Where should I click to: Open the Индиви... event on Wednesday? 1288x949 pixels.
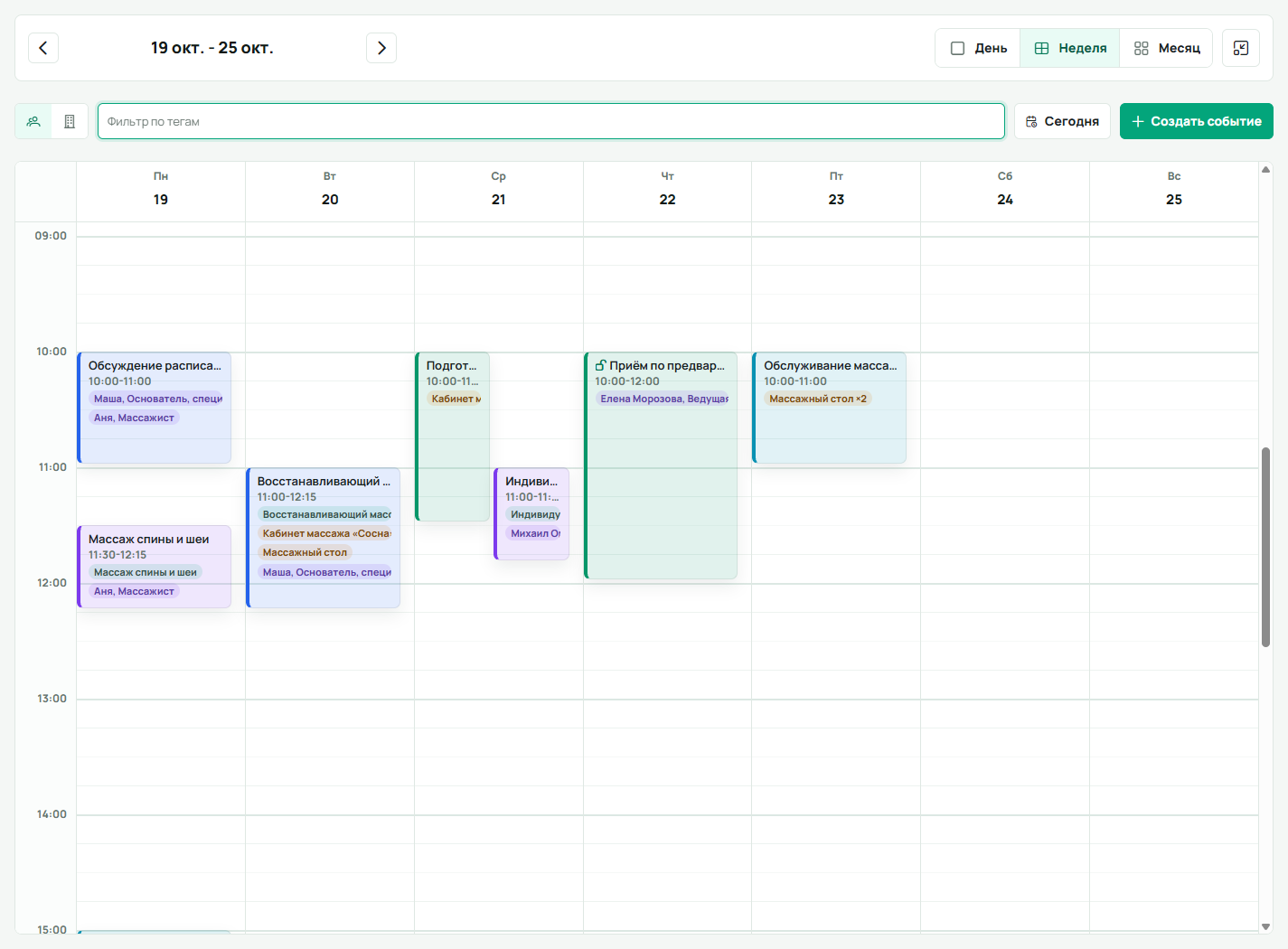[x=531, y=513]
